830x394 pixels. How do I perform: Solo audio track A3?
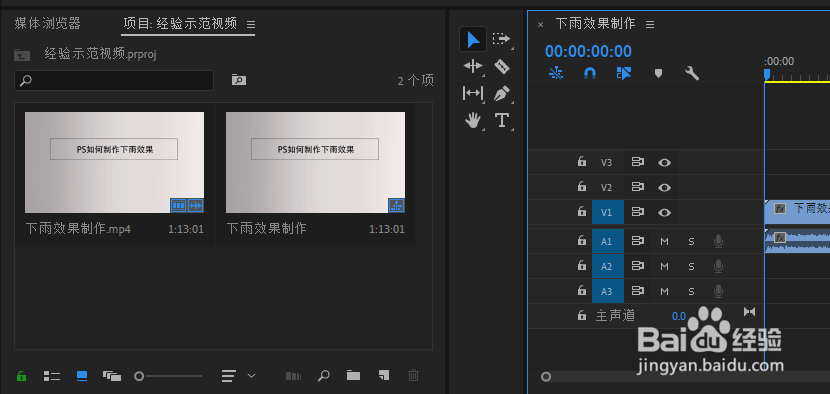[691, 291]
